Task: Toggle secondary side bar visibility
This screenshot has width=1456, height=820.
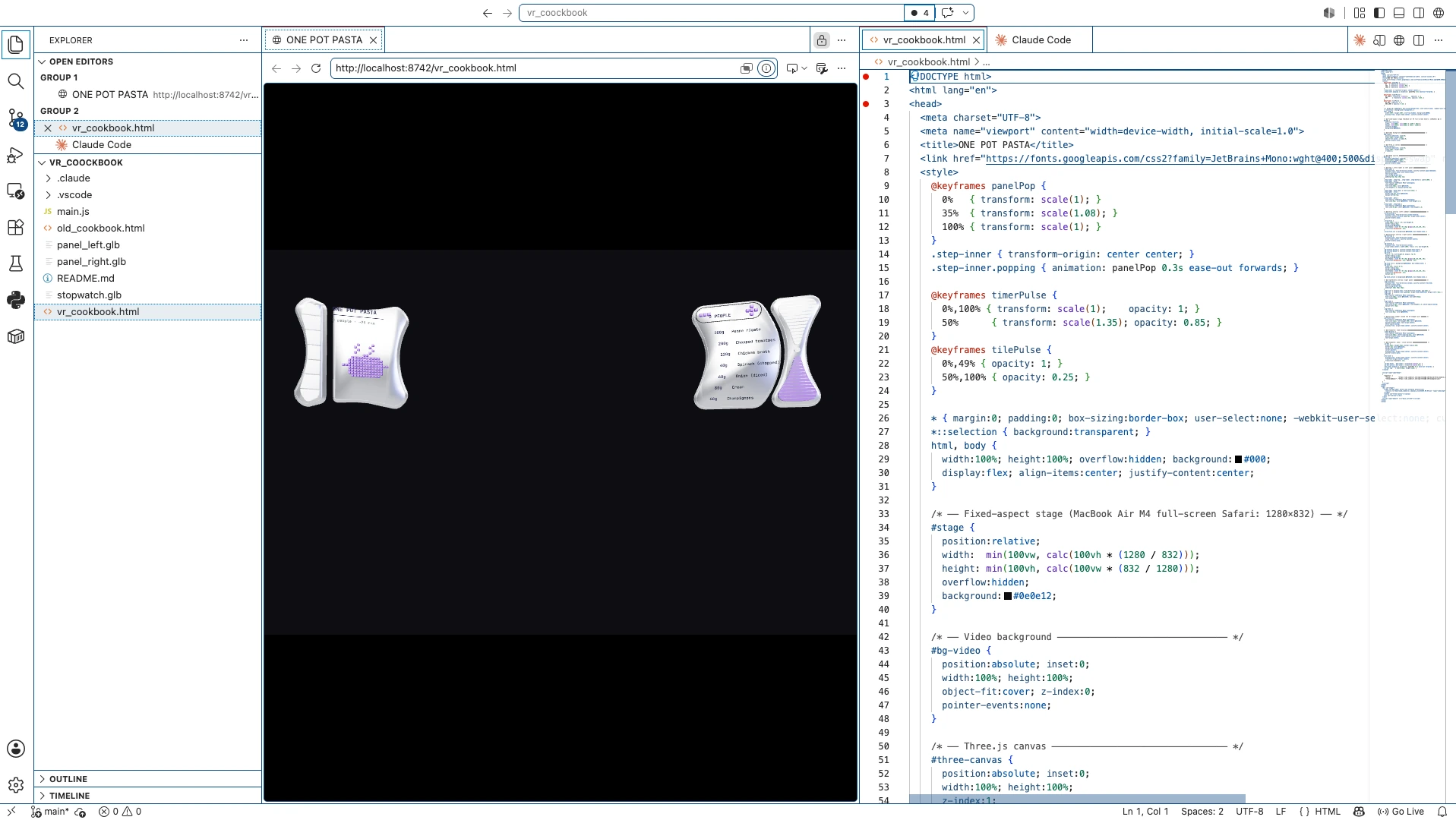Action: pyautogui.click(x=1419, y=13)
